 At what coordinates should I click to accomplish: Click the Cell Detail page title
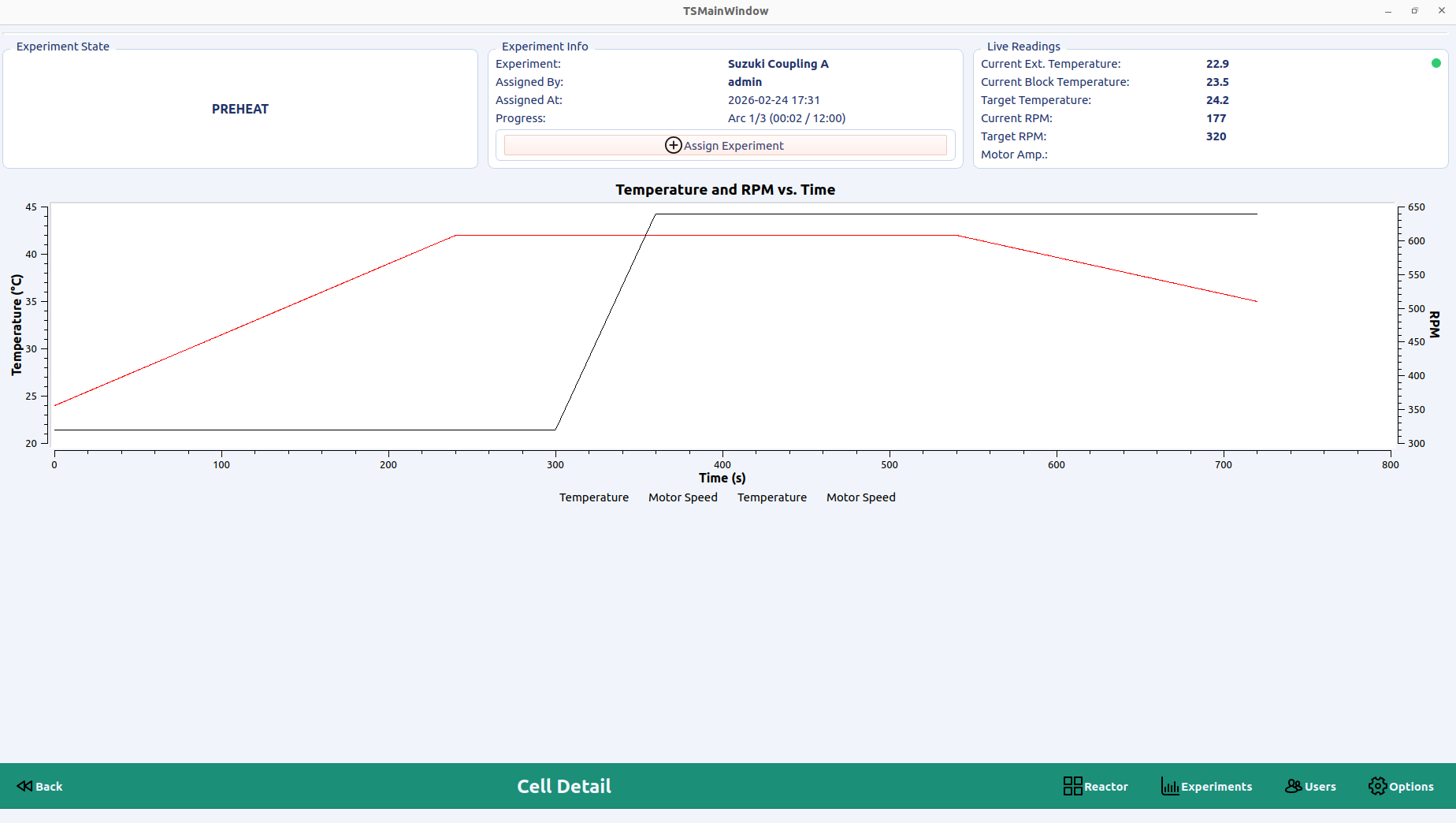563,786
